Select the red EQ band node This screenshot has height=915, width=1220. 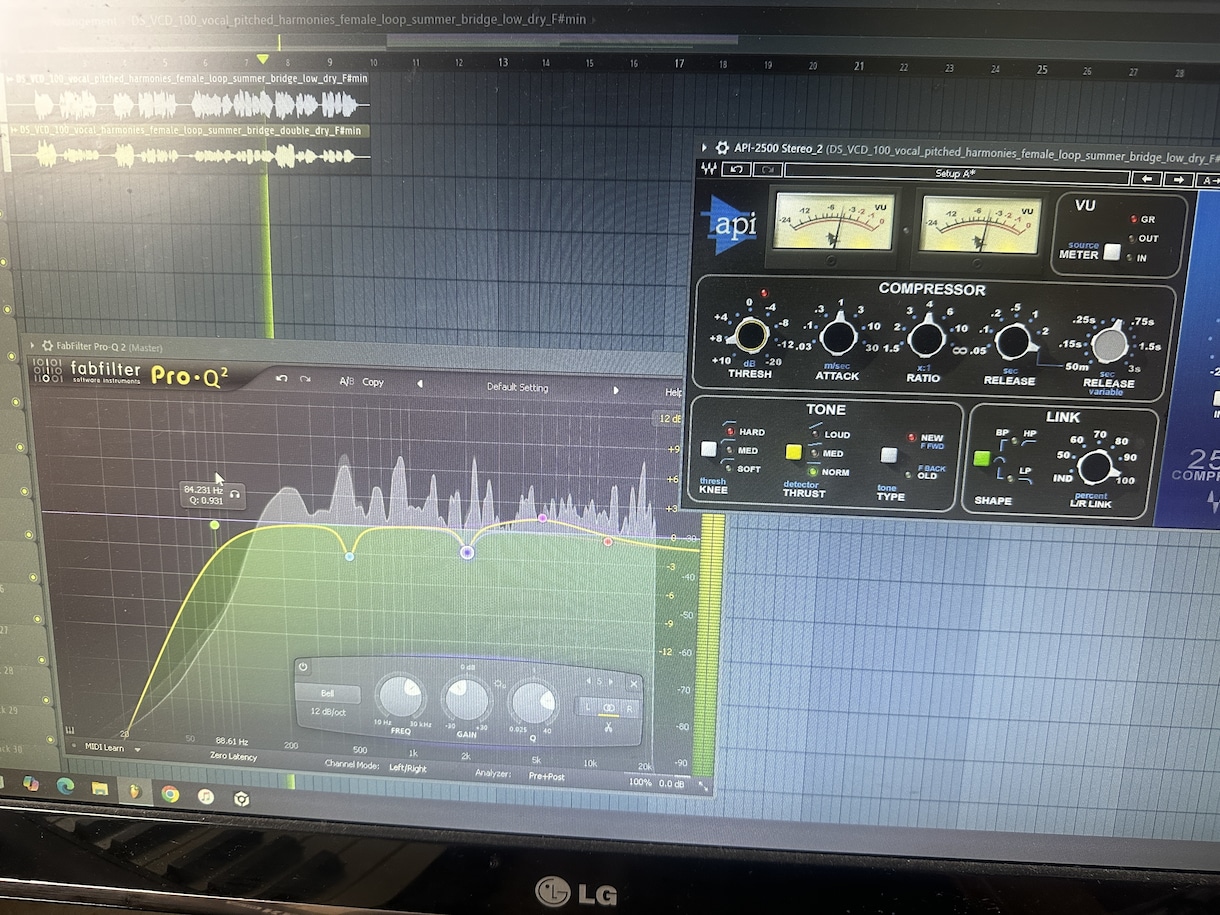click(607, 541)
